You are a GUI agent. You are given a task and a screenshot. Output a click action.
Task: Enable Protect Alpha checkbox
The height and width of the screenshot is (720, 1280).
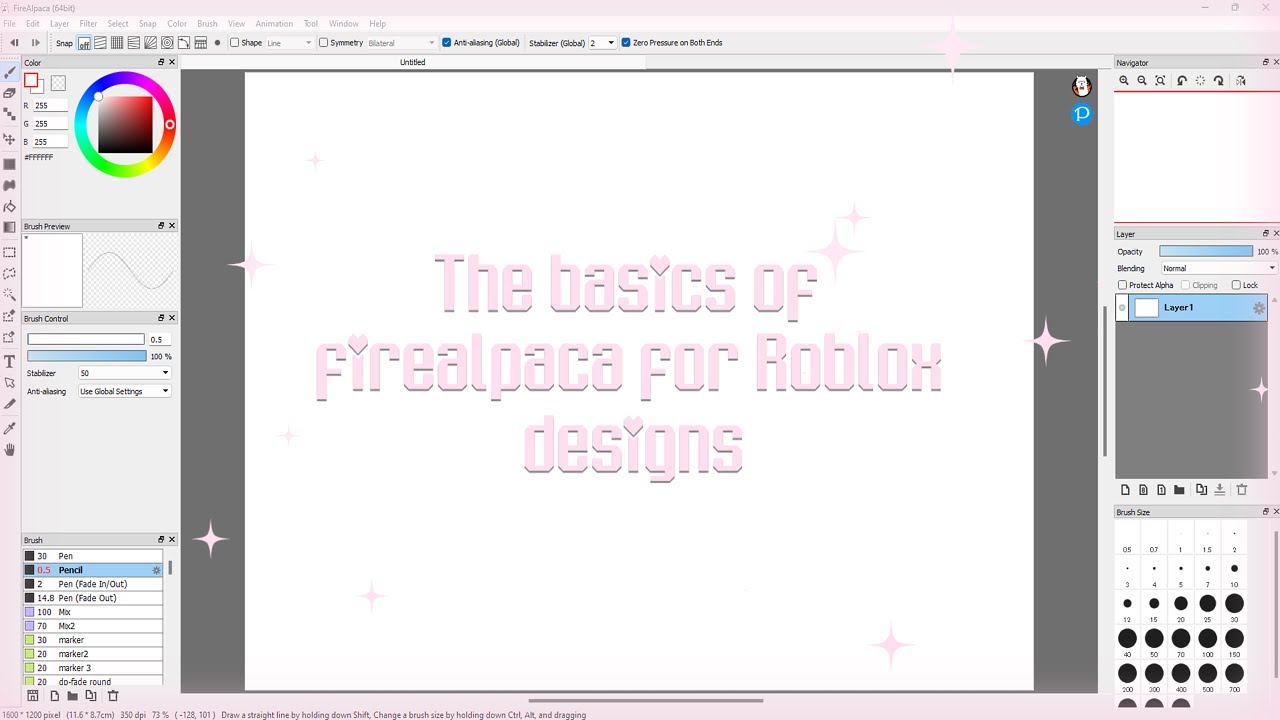pos(1122,285)
